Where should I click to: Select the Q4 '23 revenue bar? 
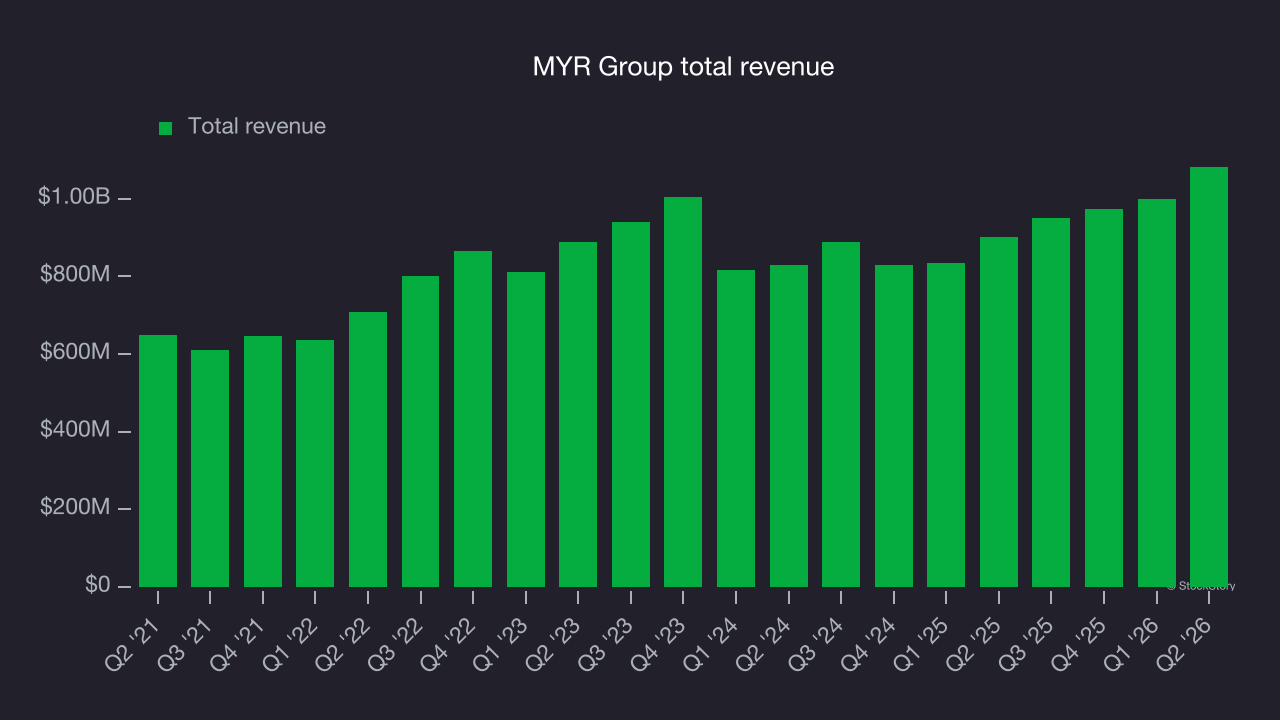click(683, 392)
